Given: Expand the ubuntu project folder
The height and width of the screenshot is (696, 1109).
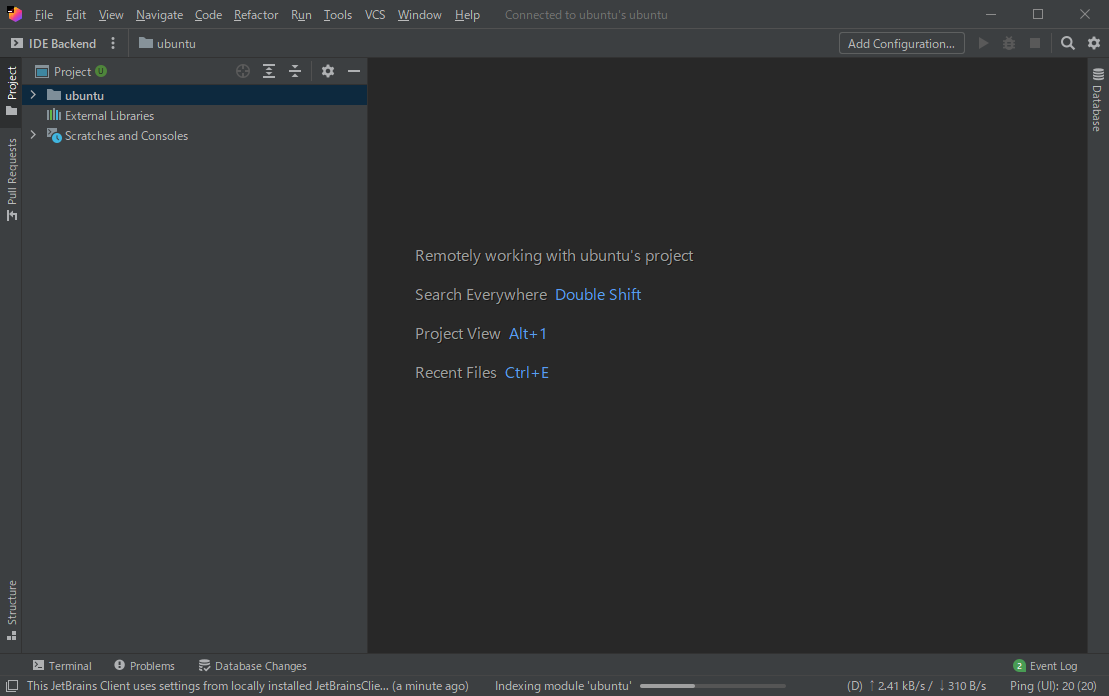Looking at the screenshot, I should (33, 95).
